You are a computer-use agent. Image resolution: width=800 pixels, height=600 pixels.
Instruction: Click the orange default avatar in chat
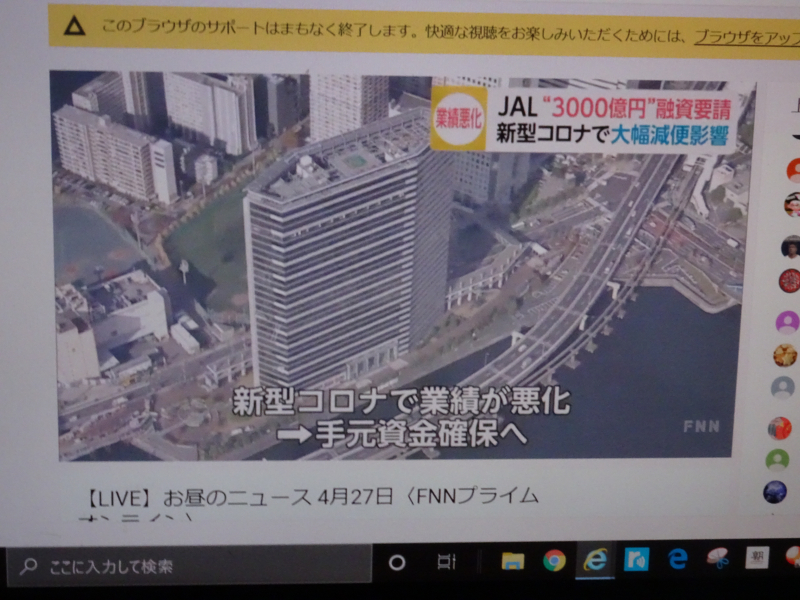[x=793, y=170]
